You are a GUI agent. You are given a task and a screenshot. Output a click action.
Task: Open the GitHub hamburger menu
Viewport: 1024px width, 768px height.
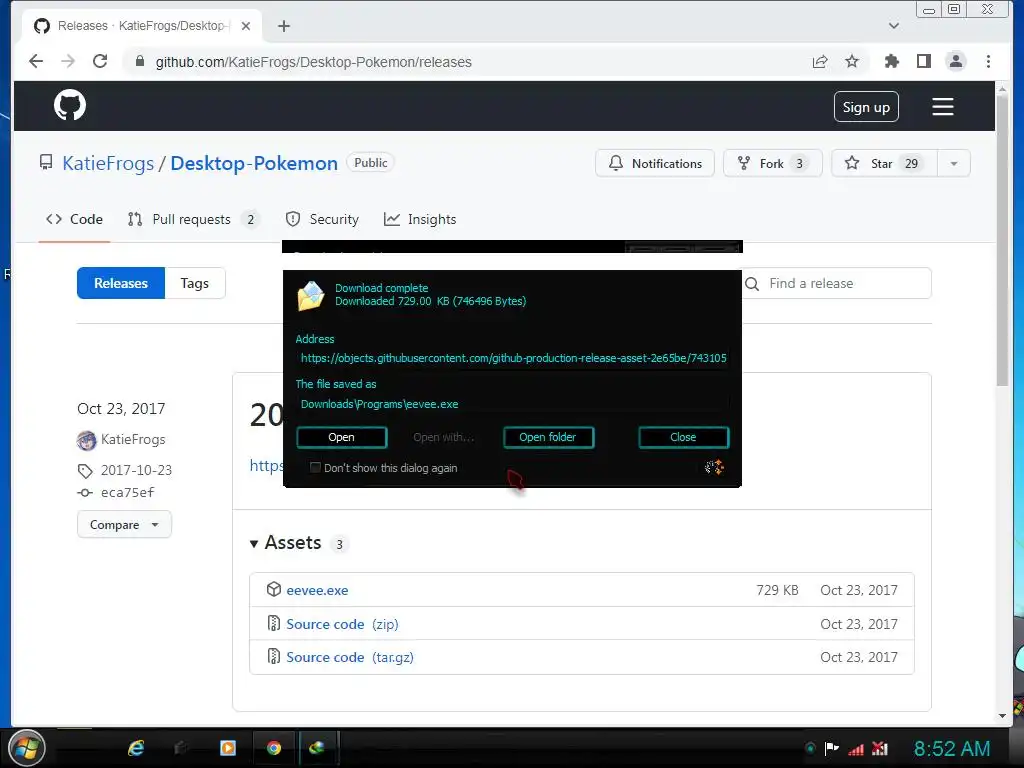942,106
